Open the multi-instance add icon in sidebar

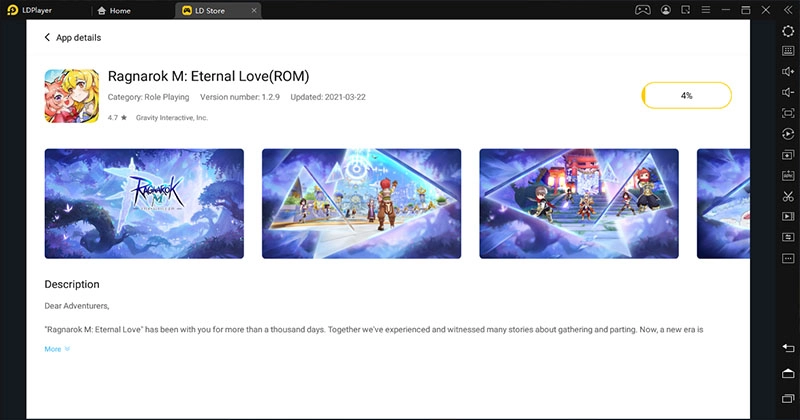788,155
